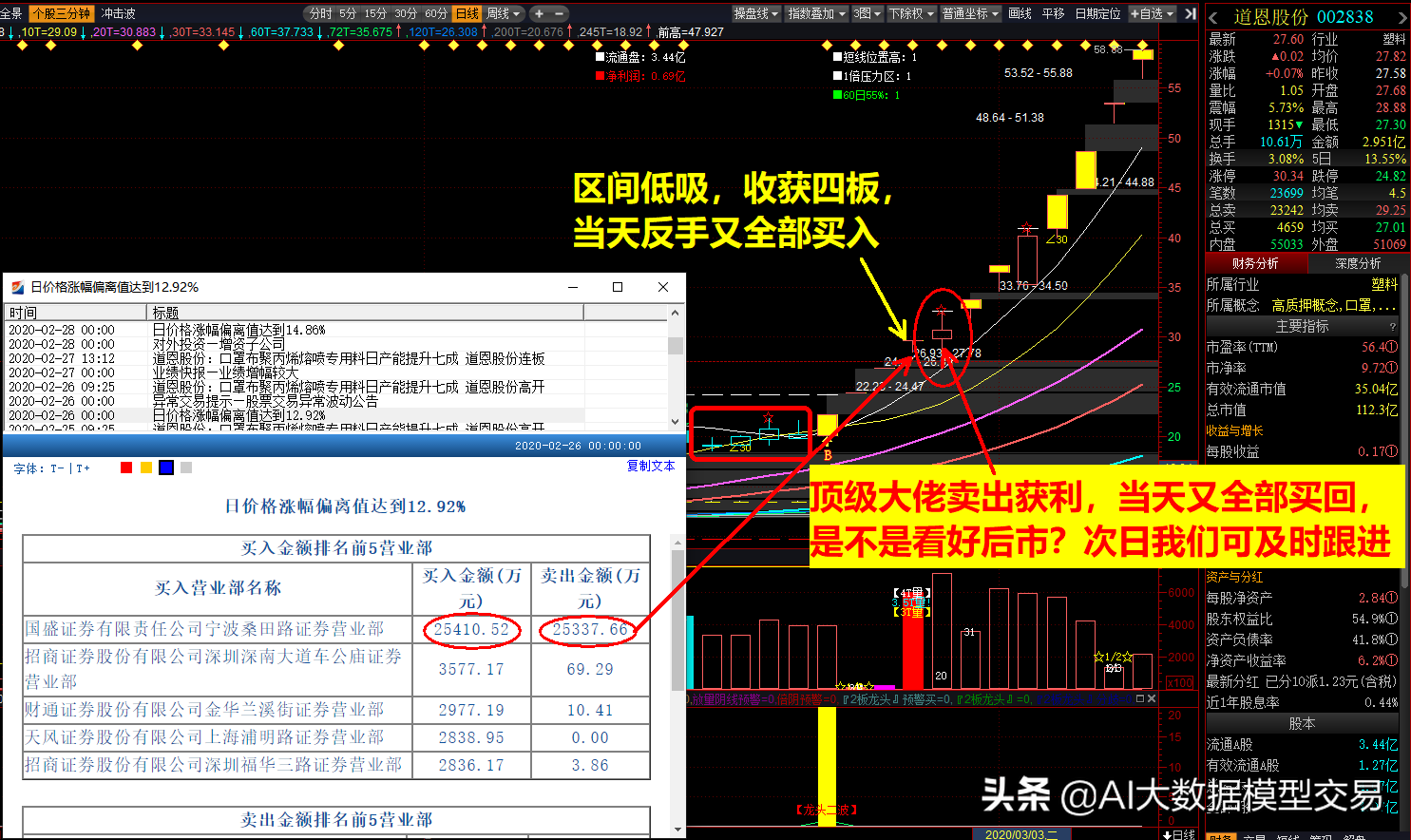1411x840 pixels.
Task: Open the 冲击波 tab
Action: click(119, 13)
